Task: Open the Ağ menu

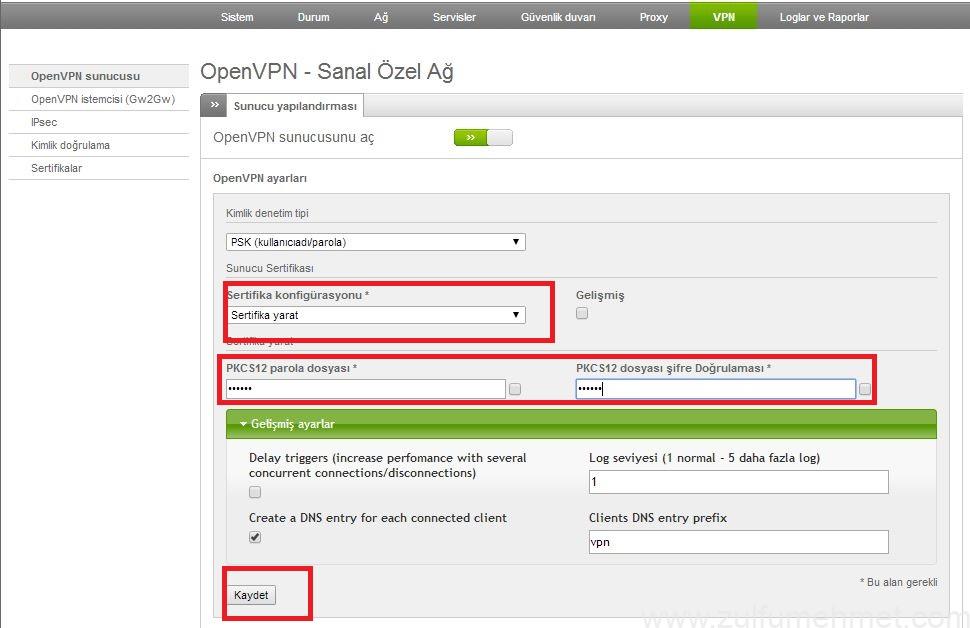Action: click(x=381, y=17)
